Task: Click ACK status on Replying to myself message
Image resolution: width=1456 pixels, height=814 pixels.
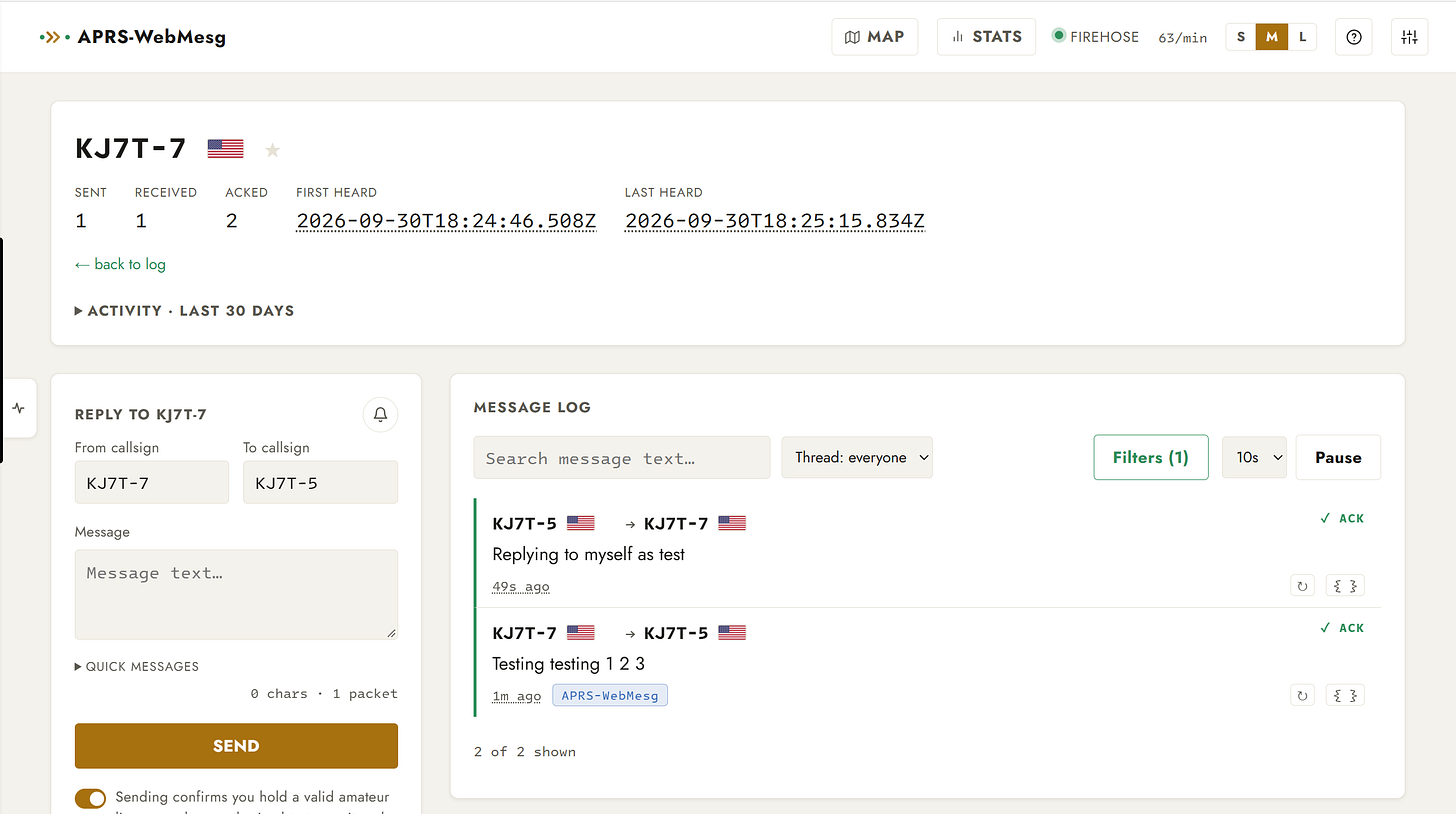Action: (x=1342, y=518)
